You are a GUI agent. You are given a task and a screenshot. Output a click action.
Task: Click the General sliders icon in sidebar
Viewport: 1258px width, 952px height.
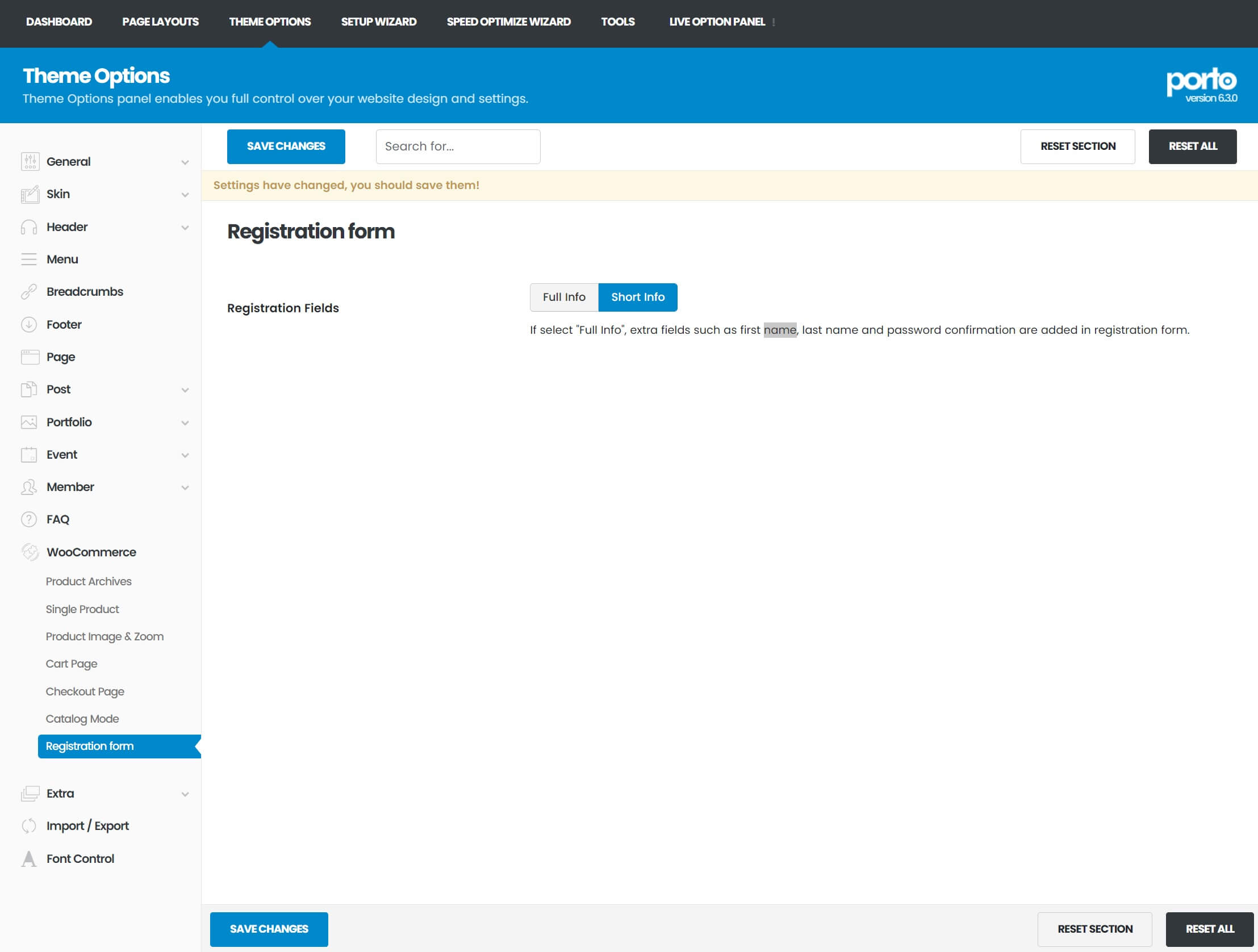coord(30,162)
